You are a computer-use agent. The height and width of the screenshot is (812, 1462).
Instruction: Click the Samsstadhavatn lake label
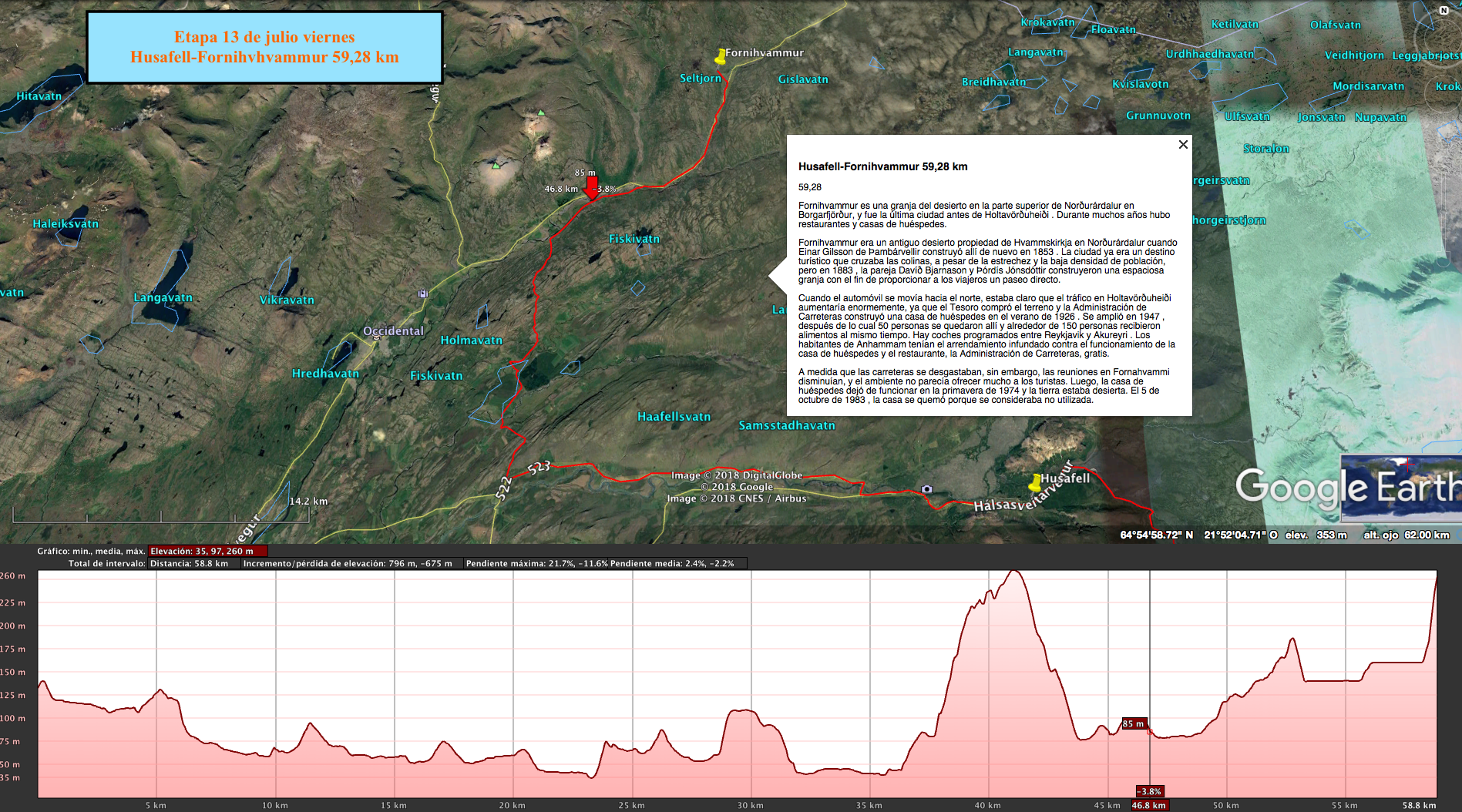pyautogui.click(x=786, y=425)
